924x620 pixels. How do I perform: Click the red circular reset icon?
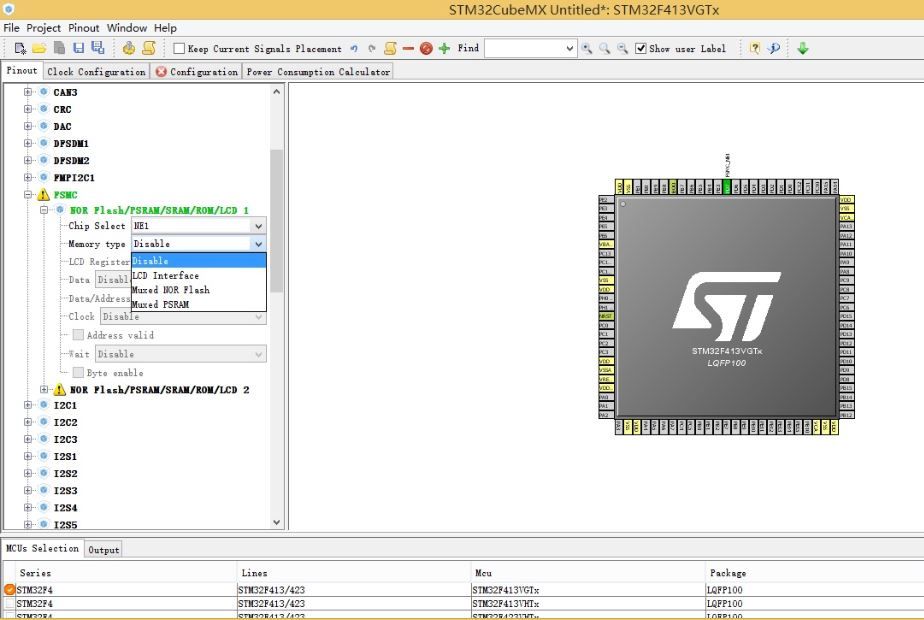pos(426,48)
